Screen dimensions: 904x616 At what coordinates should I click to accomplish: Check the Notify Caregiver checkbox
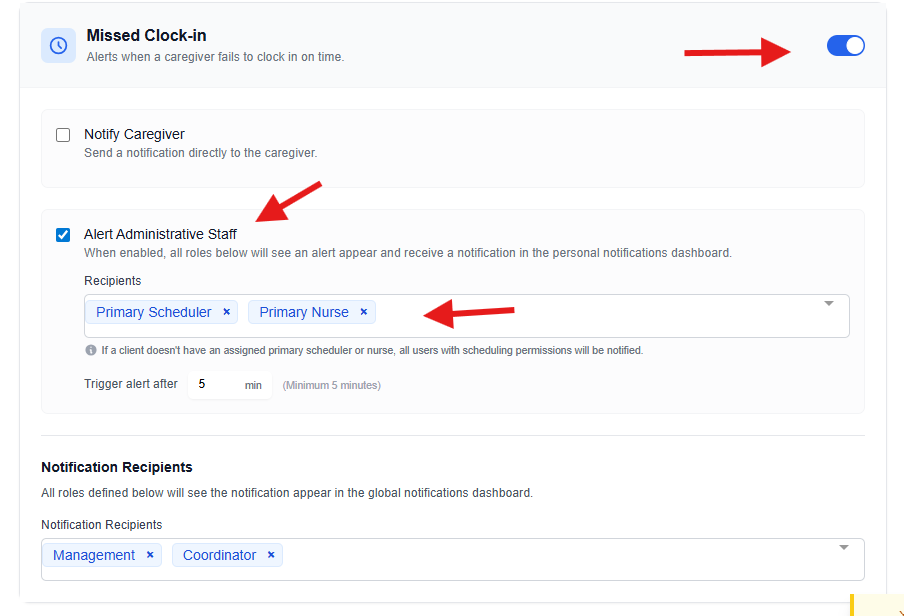pyautogui.click(x=63, y=135)
